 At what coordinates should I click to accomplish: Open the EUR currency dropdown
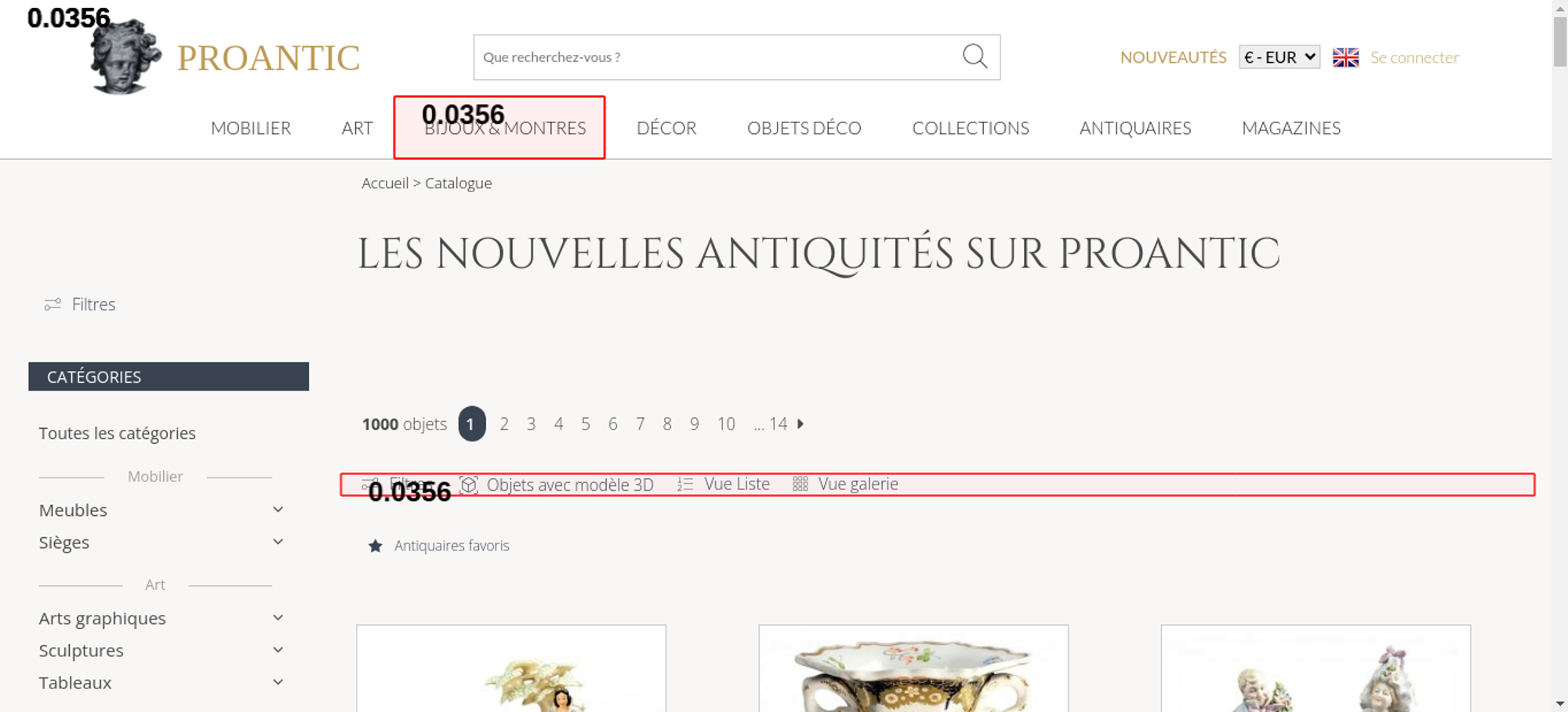tap(1279, 57)
